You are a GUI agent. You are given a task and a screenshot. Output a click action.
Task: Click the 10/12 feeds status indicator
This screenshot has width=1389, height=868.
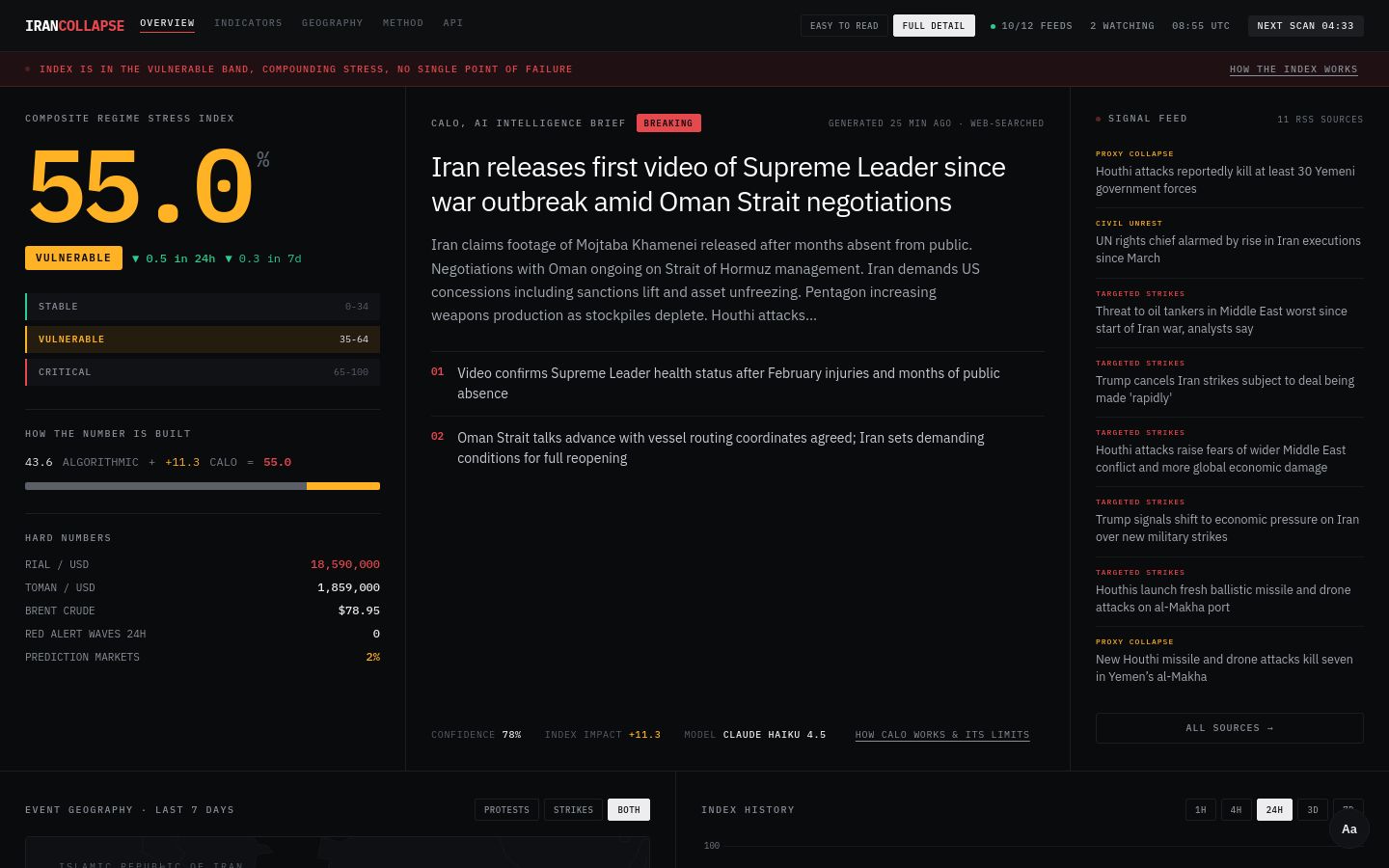point(1031,26)
